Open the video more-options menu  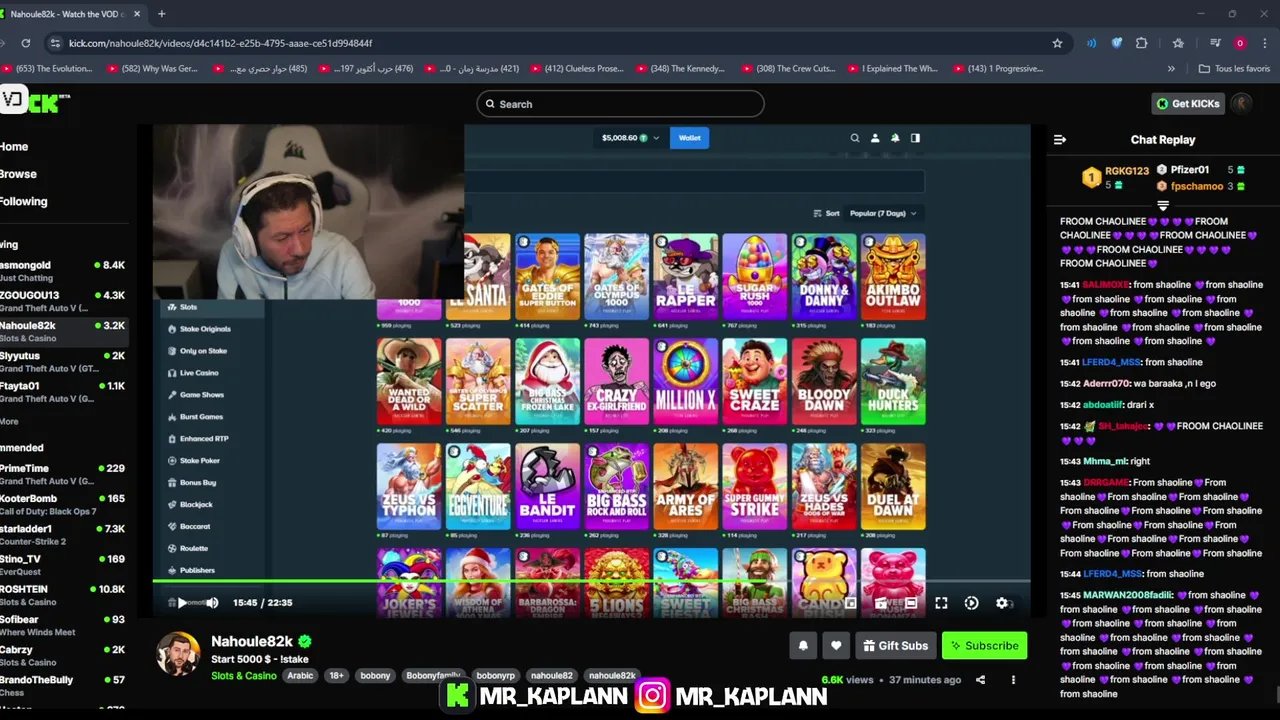(x=1013, y=680)
